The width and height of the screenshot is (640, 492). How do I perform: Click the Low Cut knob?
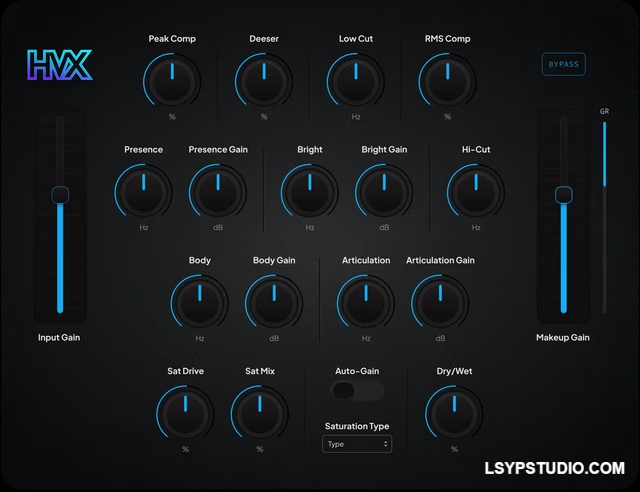(356, 81)
